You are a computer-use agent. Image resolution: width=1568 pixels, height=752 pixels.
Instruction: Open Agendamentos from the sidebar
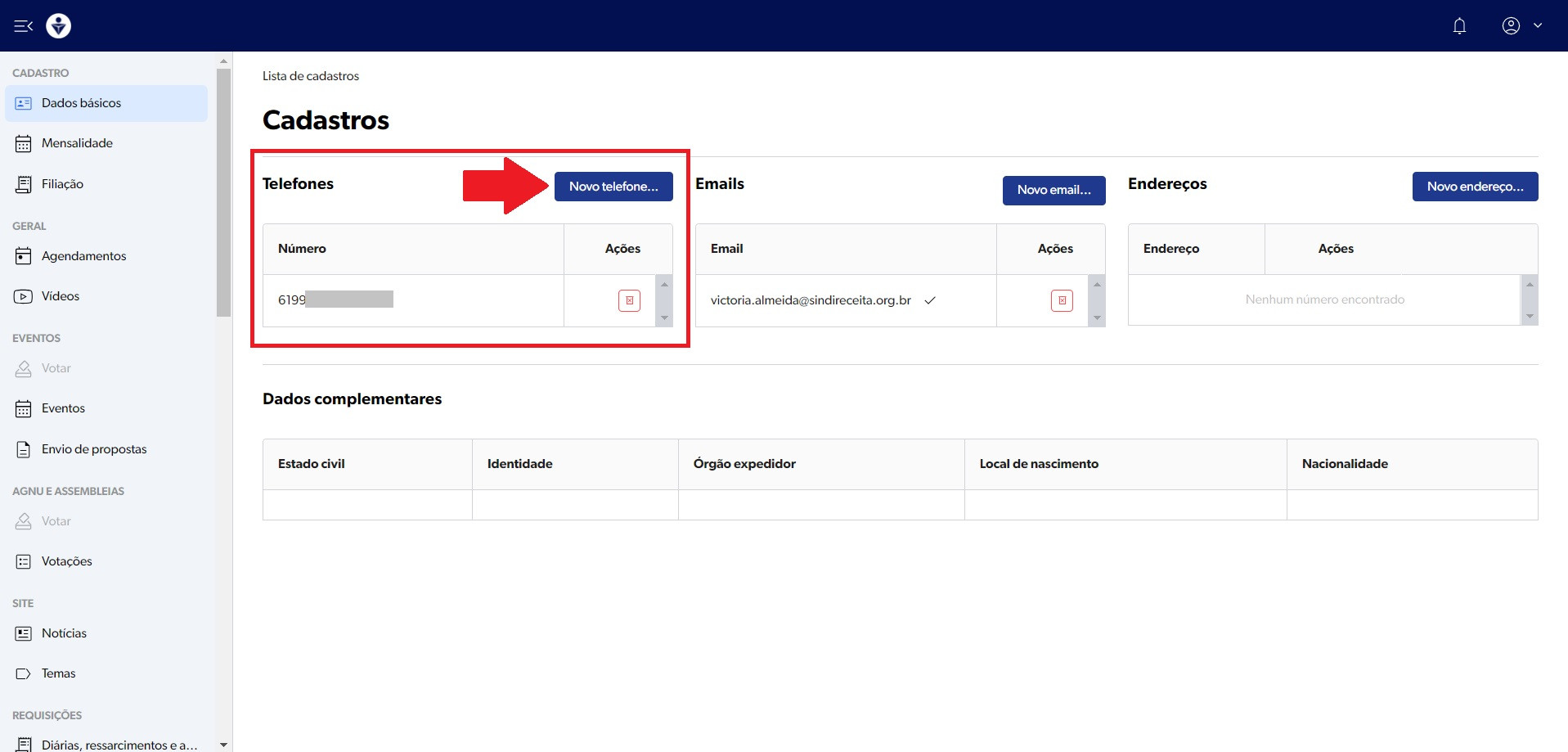[x=83, y=256]
